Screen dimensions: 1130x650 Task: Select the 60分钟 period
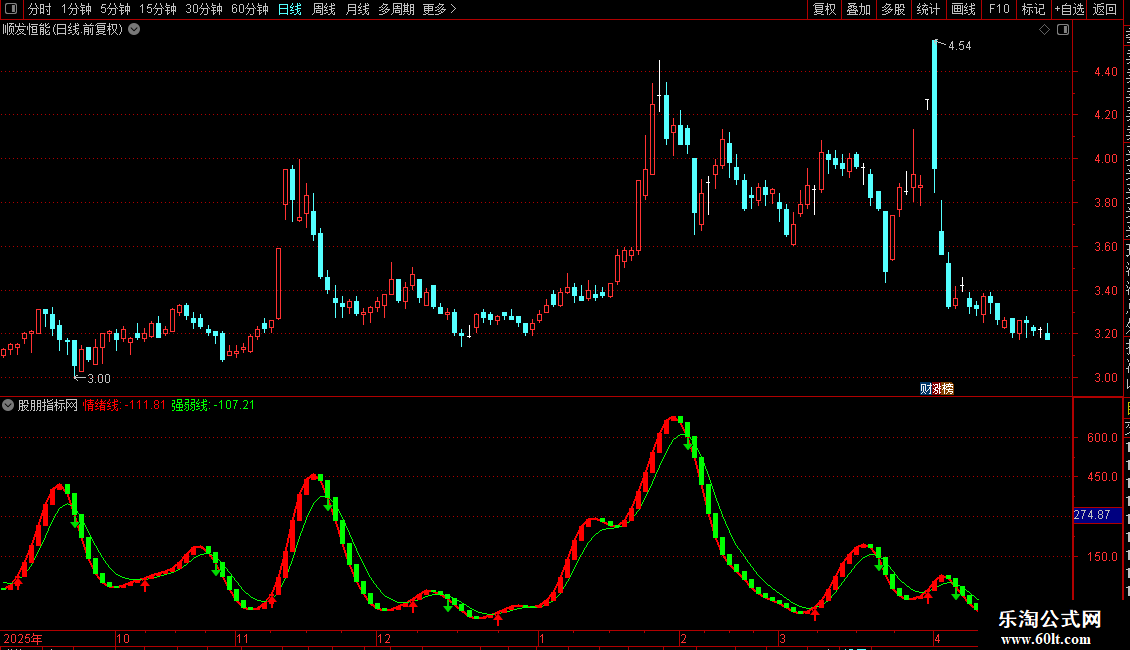(x=250, y=9)
